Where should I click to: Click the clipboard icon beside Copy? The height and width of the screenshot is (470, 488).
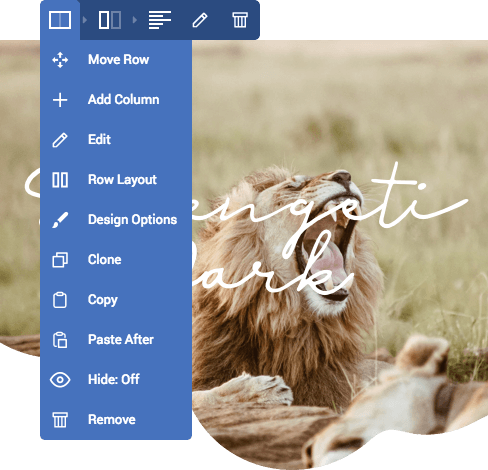pos(60,300)
